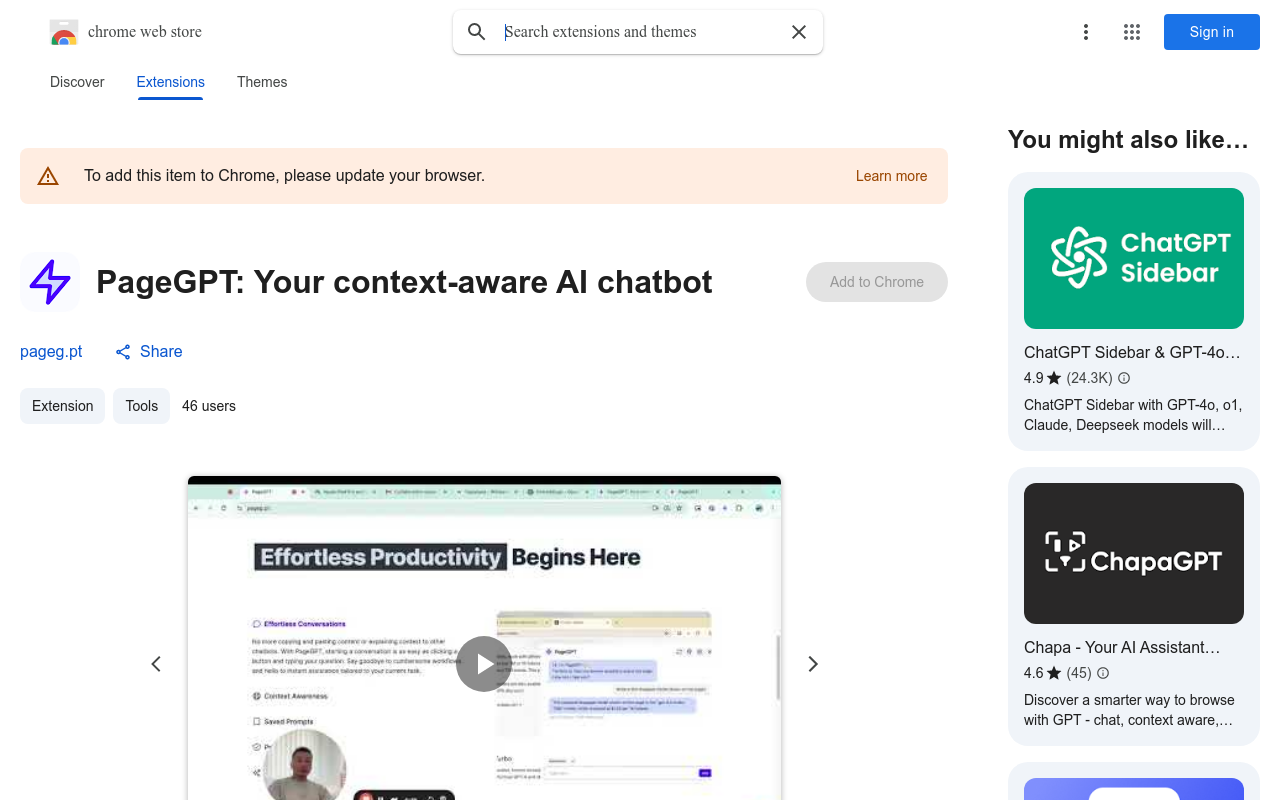This screenshot has width=1280, height=800.
Task: Click info icon beside ChatGPT Sidebar rating
Action: pyautogui.click(x=1124, y=378)
